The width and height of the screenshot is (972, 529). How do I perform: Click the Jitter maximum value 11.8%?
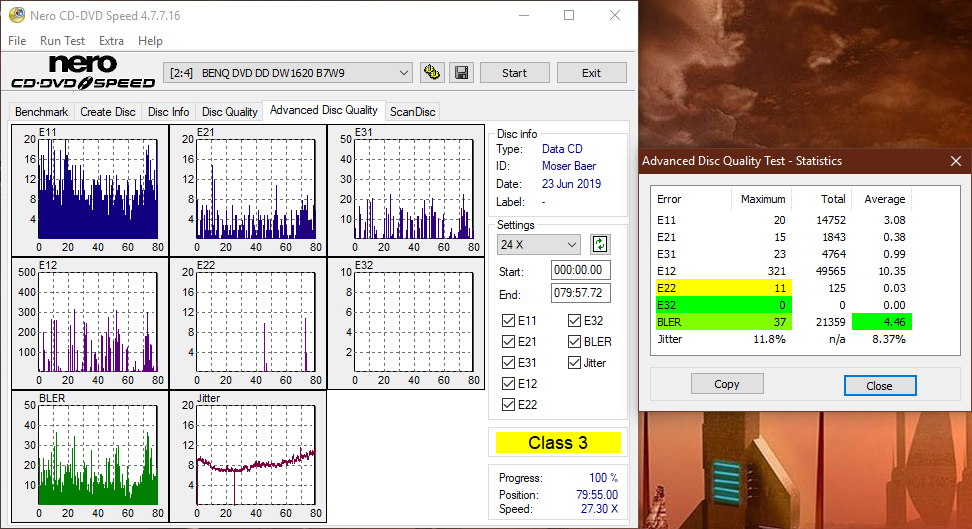(x=769, y=339)
